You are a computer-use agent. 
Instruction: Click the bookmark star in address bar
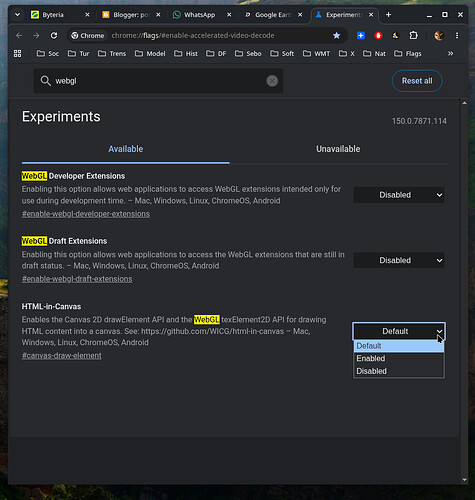point(336,35)
